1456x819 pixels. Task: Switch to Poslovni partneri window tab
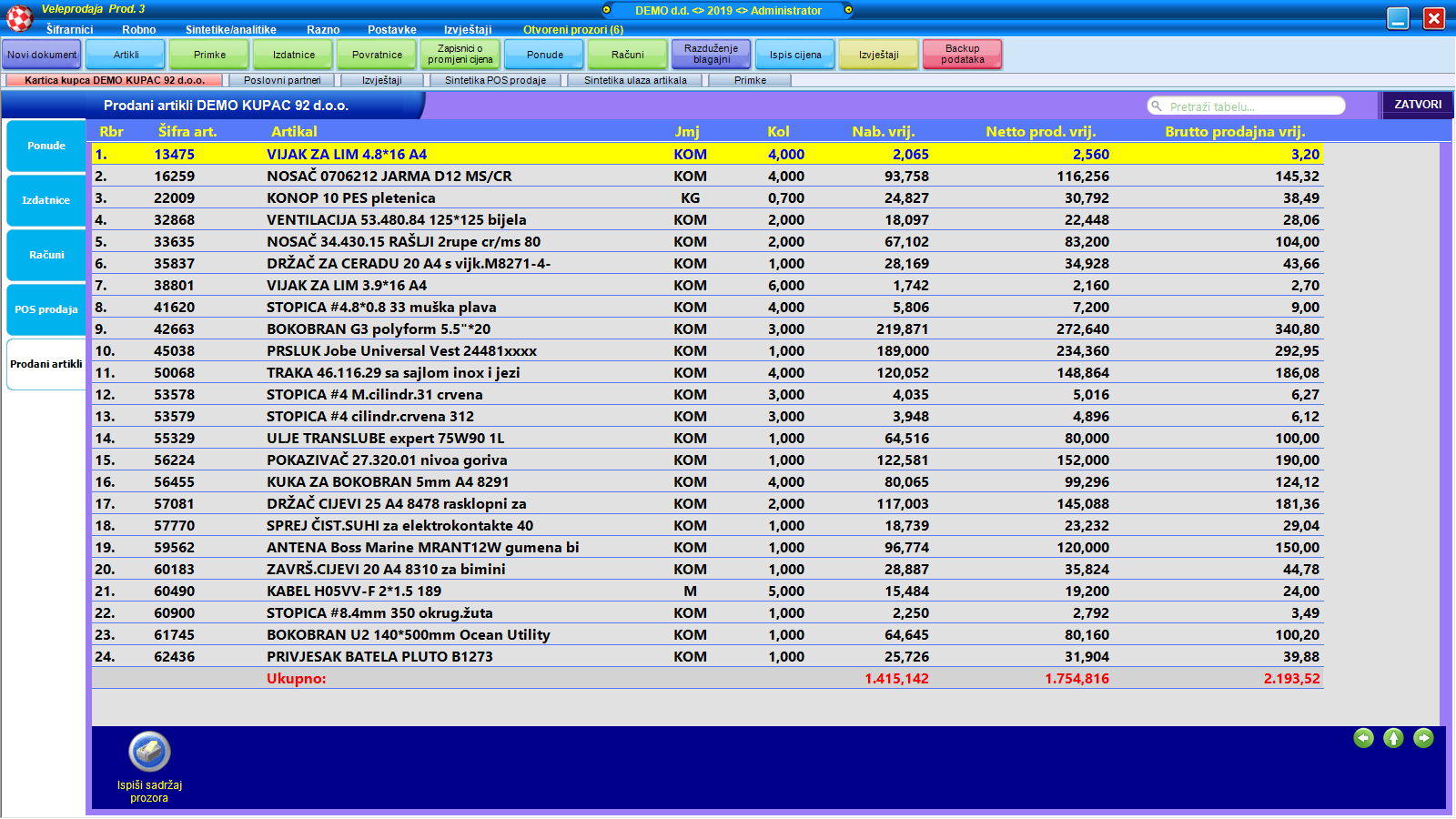(x=282, y=80)
